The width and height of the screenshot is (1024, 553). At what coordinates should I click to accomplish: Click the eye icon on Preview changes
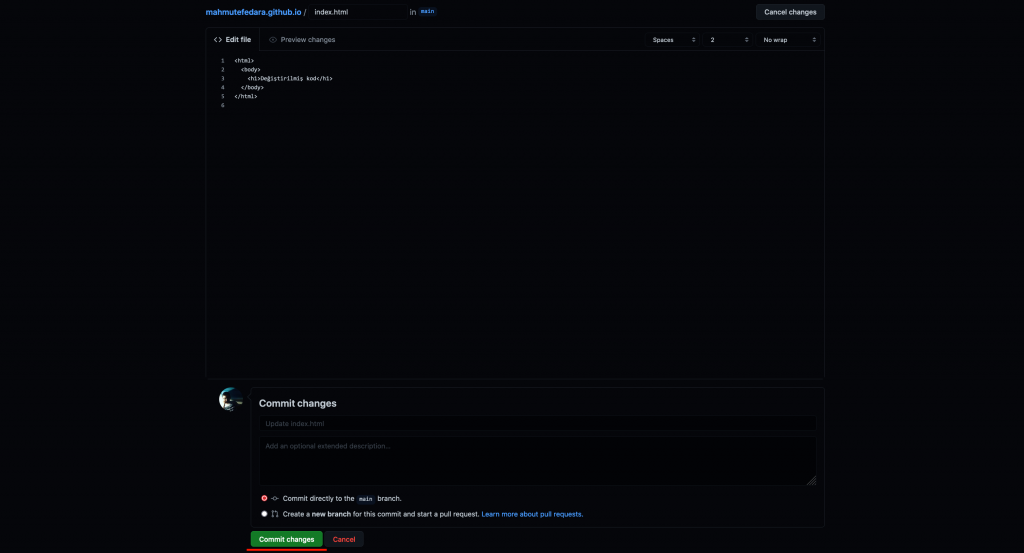click(273, 40)
